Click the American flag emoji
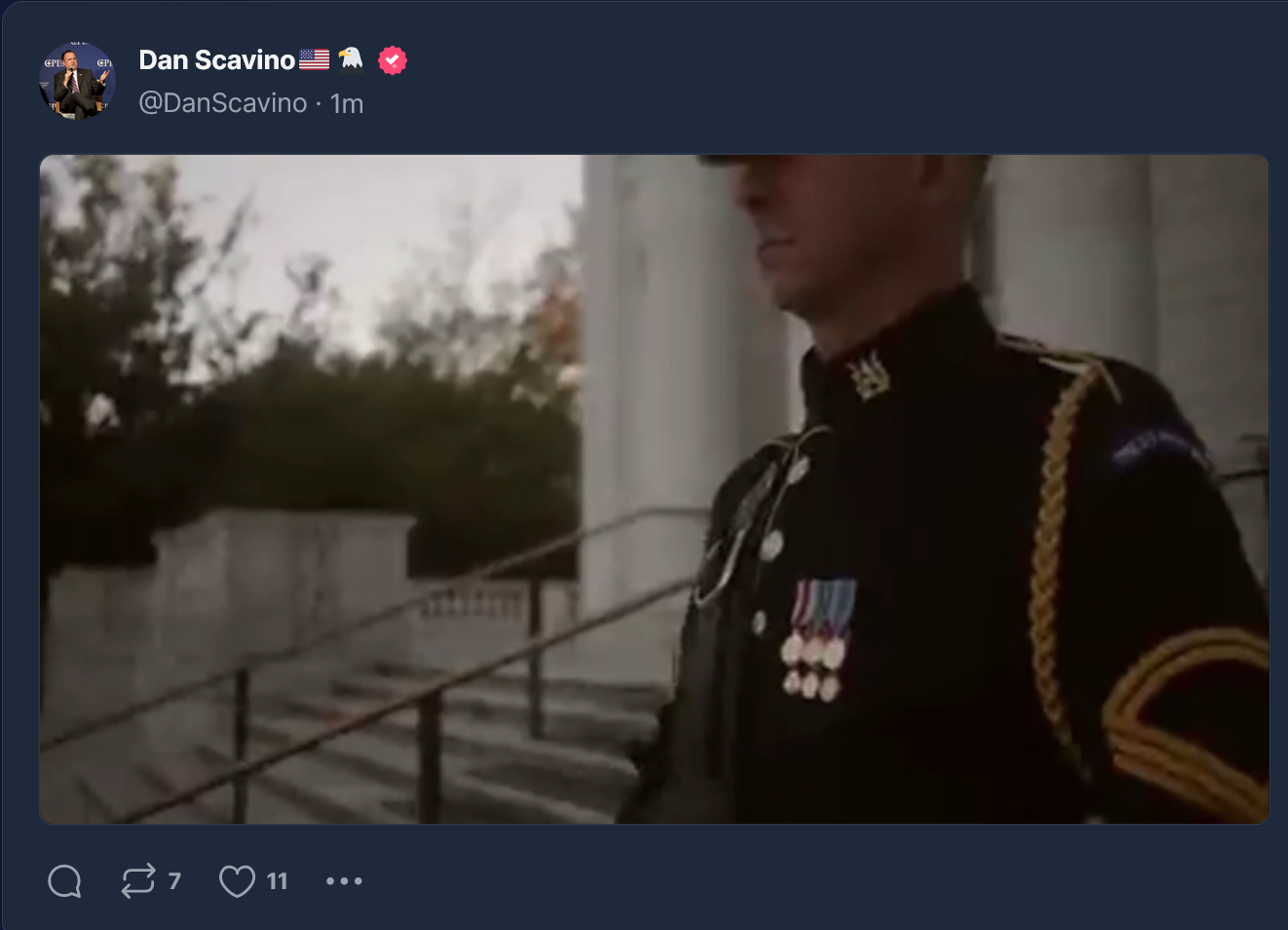This screenshot has width=1288, height=930. (314, 60)
